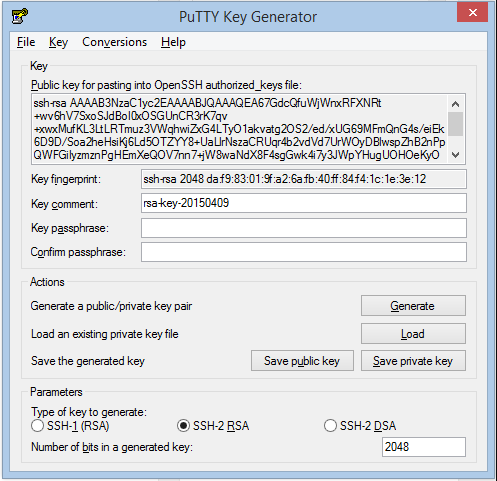Click 'Type of key to generate:' label
497x481 pixels.
pyautogui.click(x=89, y=412)
